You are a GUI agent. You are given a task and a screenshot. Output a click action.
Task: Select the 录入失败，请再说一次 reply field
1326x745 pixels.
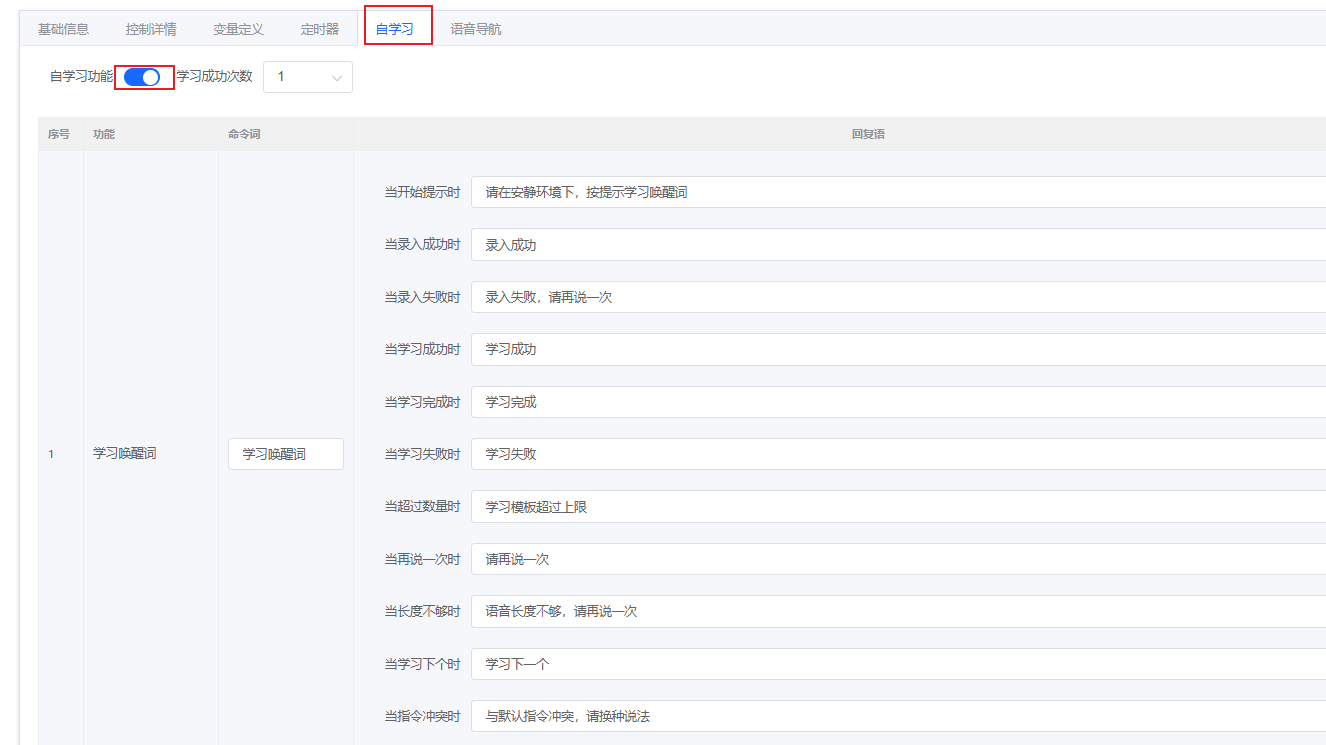(x=700, y=296)
